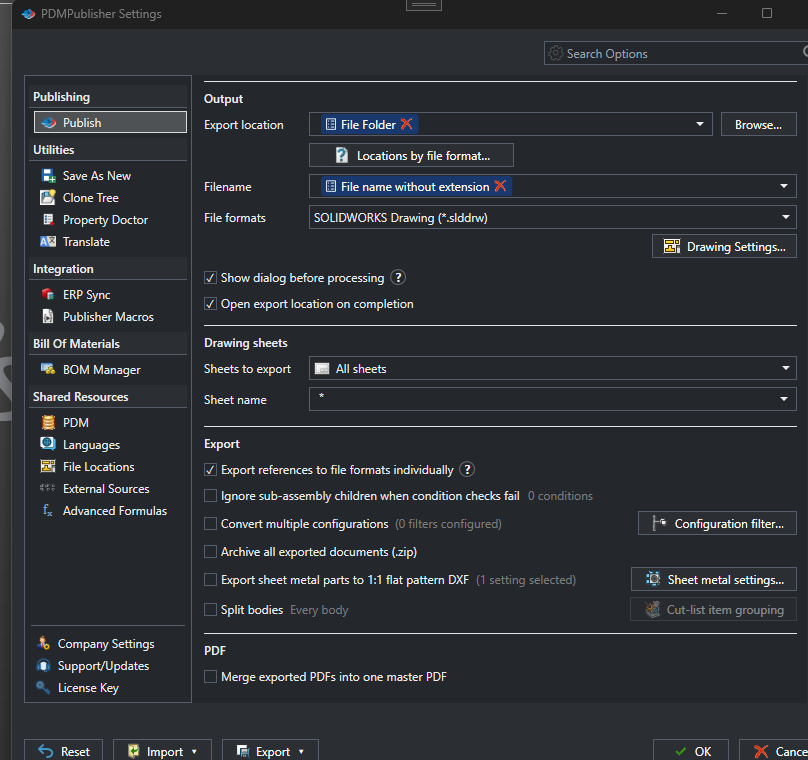
Task: Select the Clone Tree icon
Action: [x=48, y=197]
